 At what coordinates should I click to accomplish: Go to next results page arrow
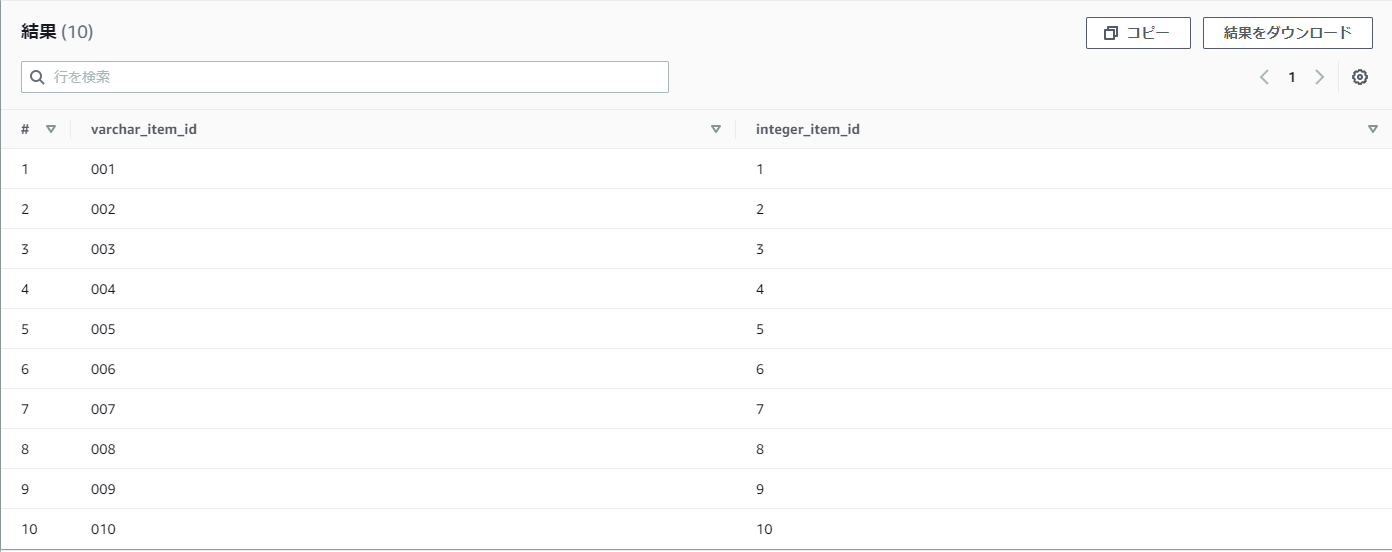[x=1320, y=77]
